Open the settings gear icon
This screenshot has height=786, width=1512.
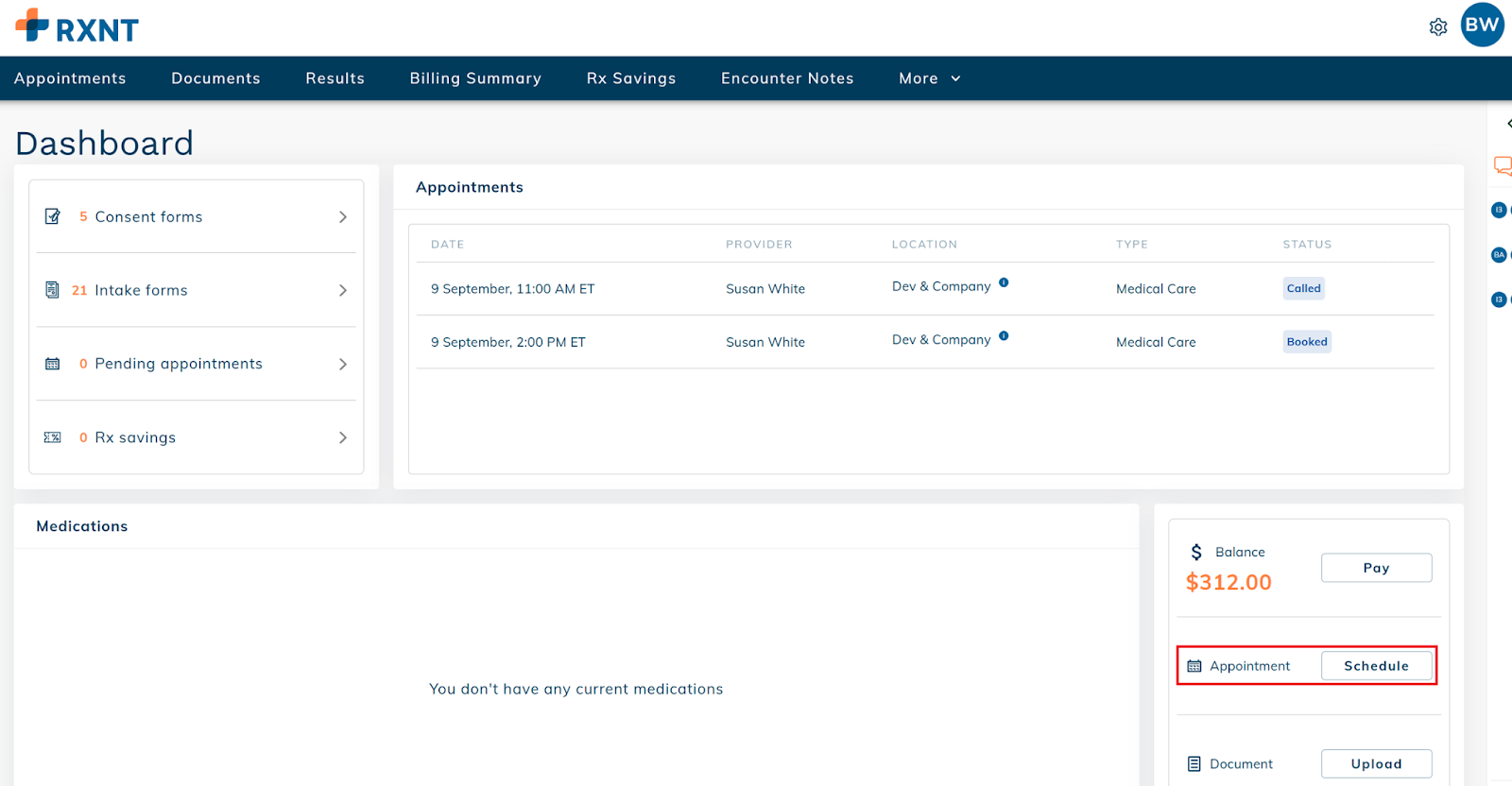1437,27
